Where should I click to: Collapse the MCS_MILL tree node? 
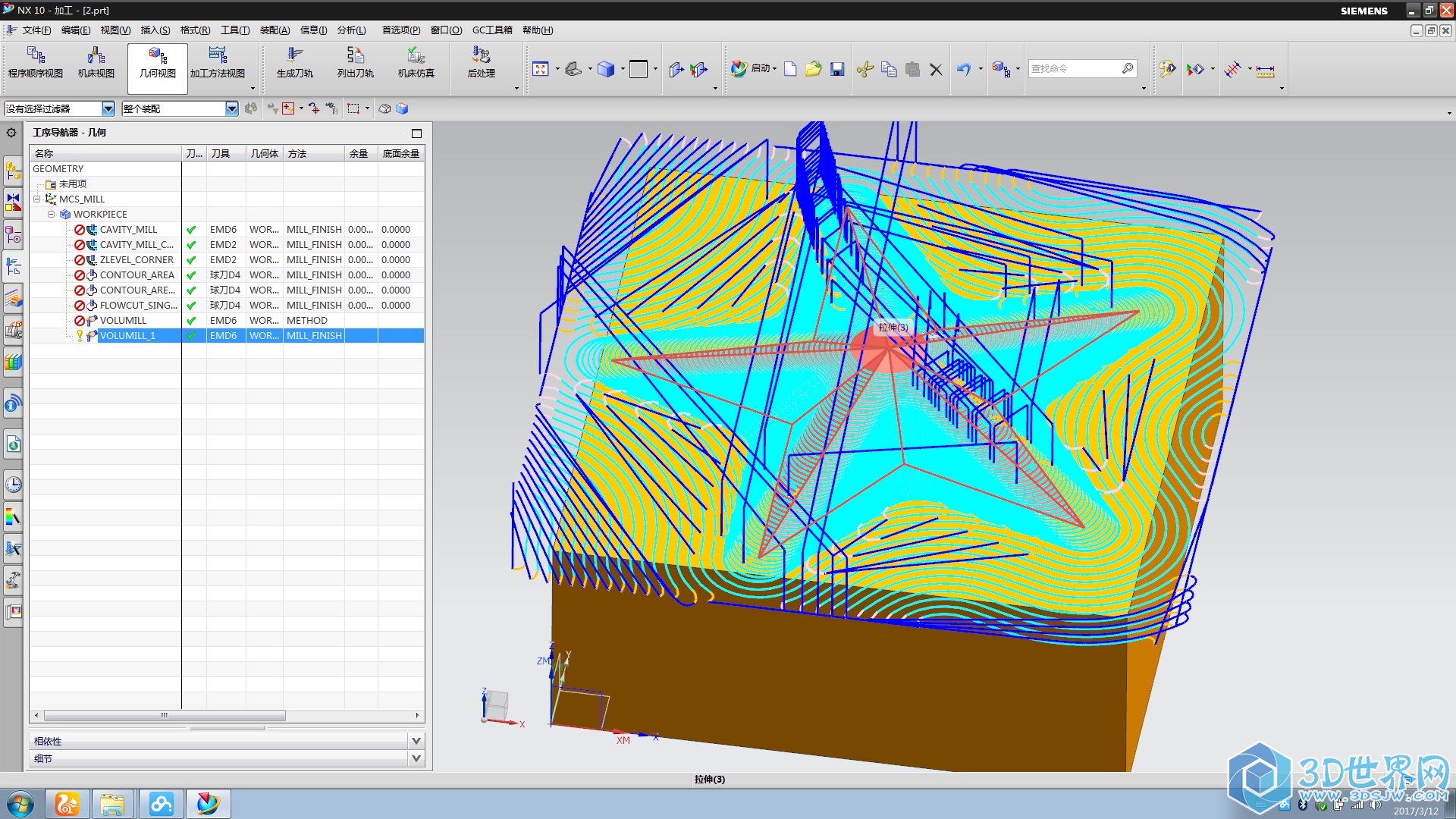coord(36,199)
